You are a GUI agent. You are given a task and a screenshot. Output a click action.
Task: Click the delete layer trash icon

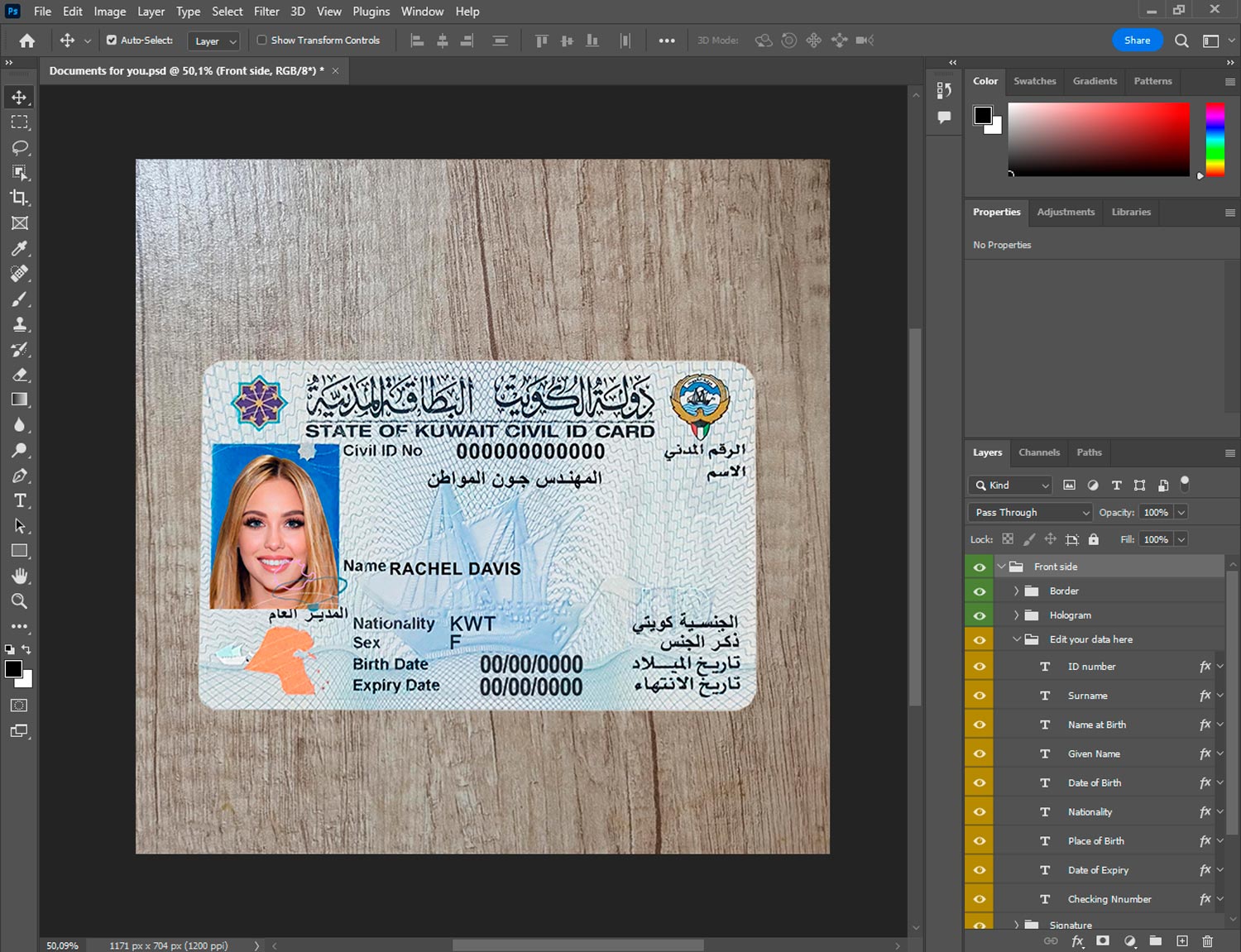click(x=1207, y=941)
